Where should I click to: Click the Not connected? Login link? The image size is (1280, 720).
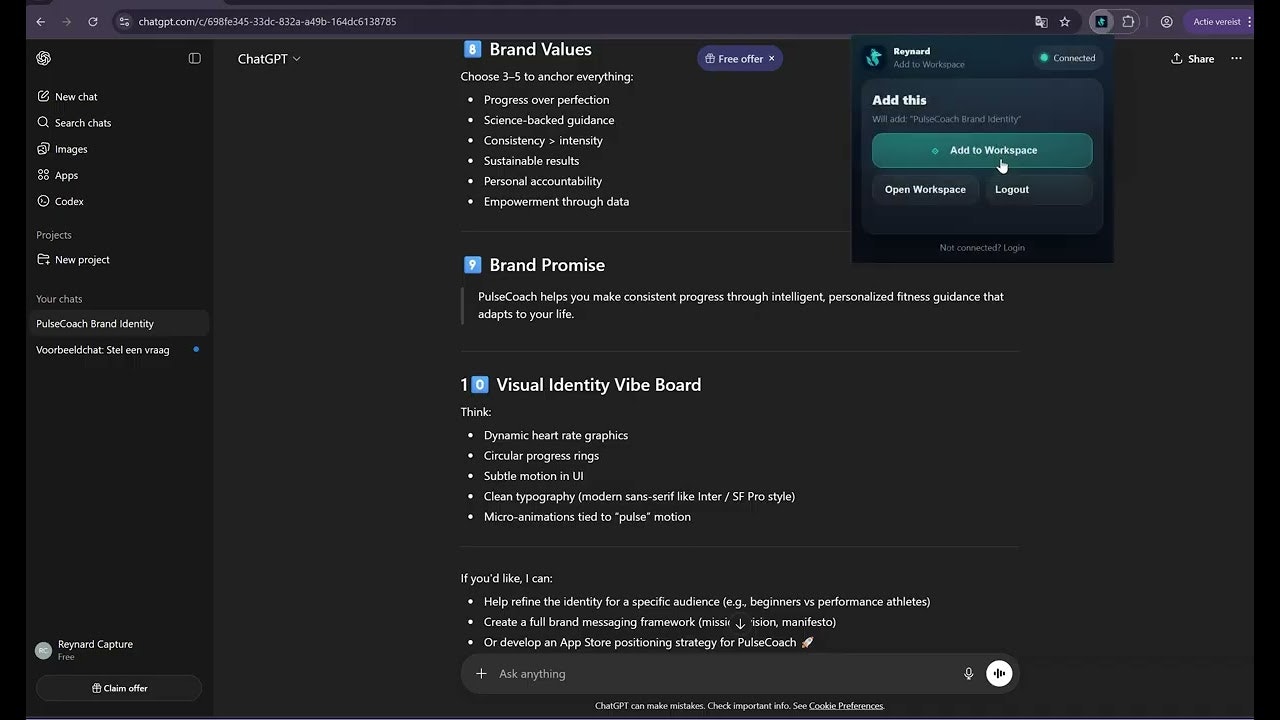click(982, 248)
